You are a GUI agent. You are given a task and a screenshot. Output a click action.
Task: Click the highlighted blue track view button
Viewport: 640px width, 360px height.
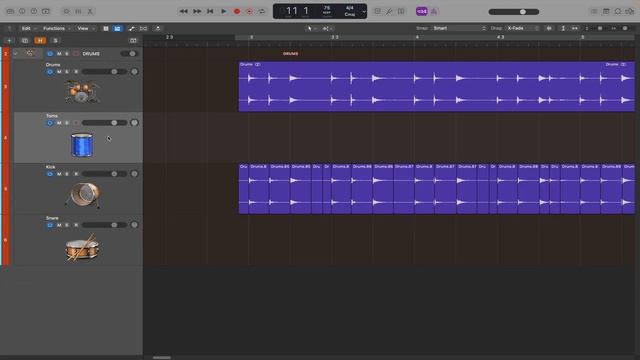(x=118, y=28)
